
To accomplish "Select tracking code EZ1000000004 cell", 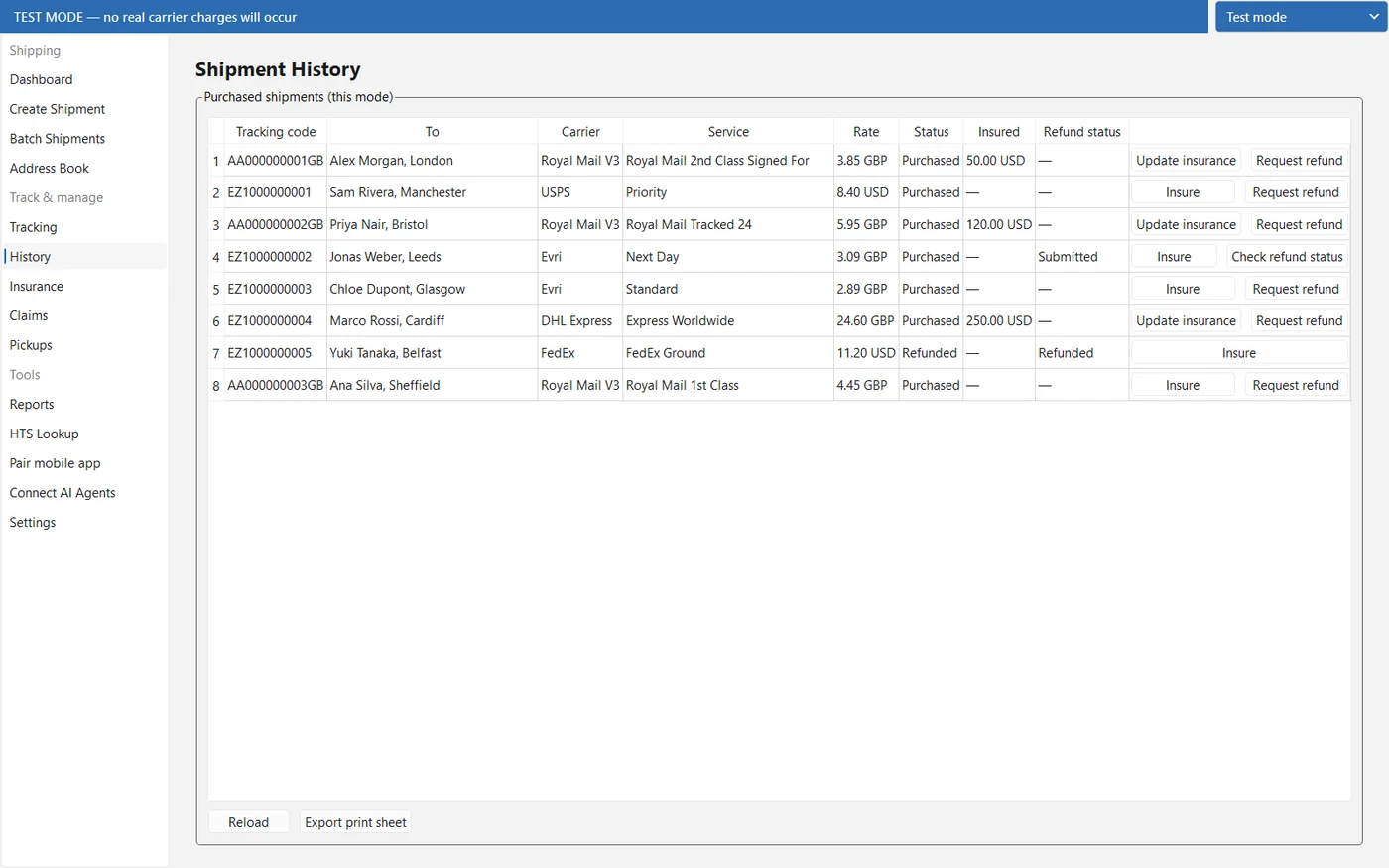I will tap(276, 321).
